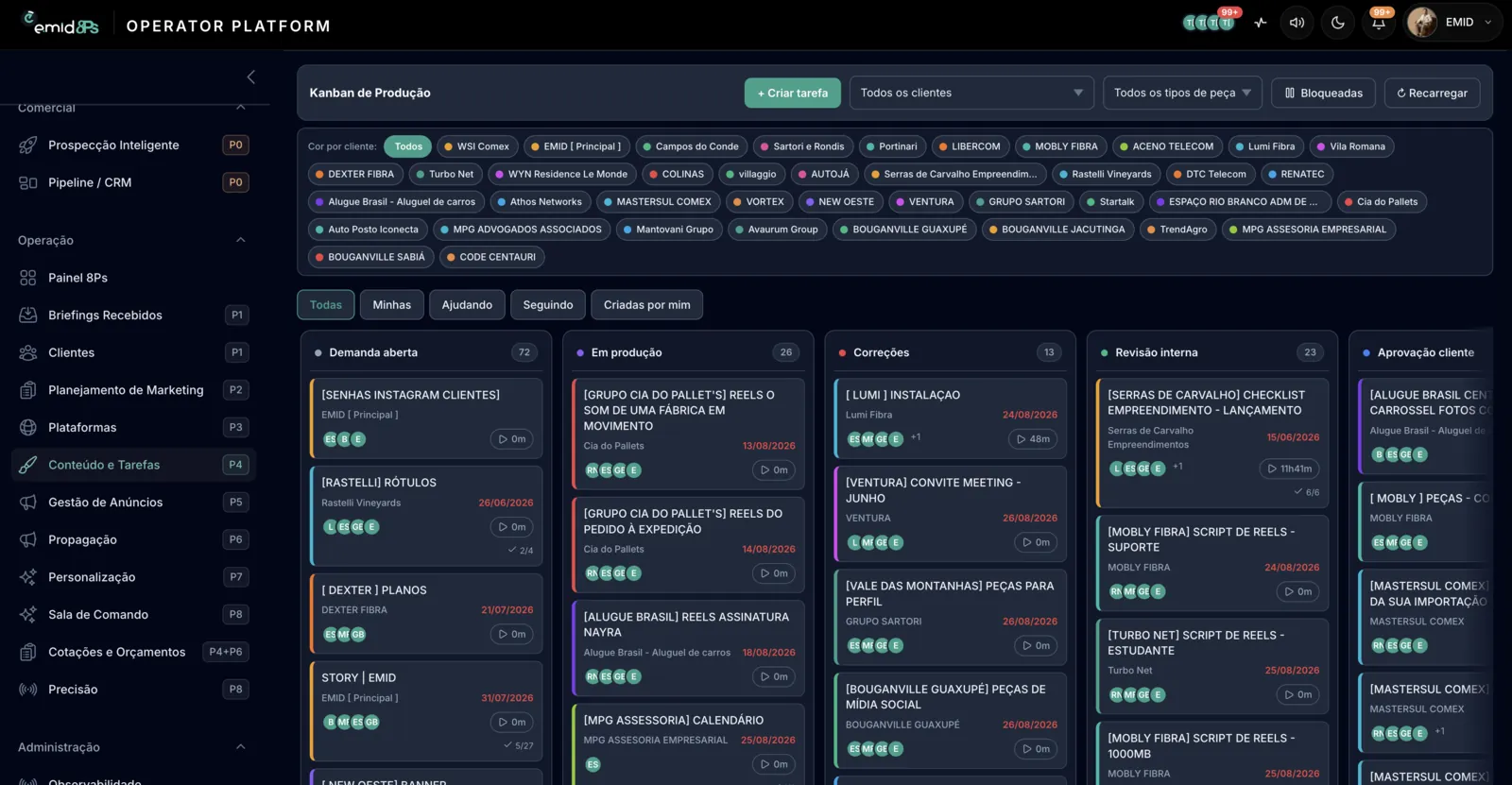Image resolution: width=1512 pixels, height=785 pixels.
Task: Filter color by Todos clients
Action: 408,146
